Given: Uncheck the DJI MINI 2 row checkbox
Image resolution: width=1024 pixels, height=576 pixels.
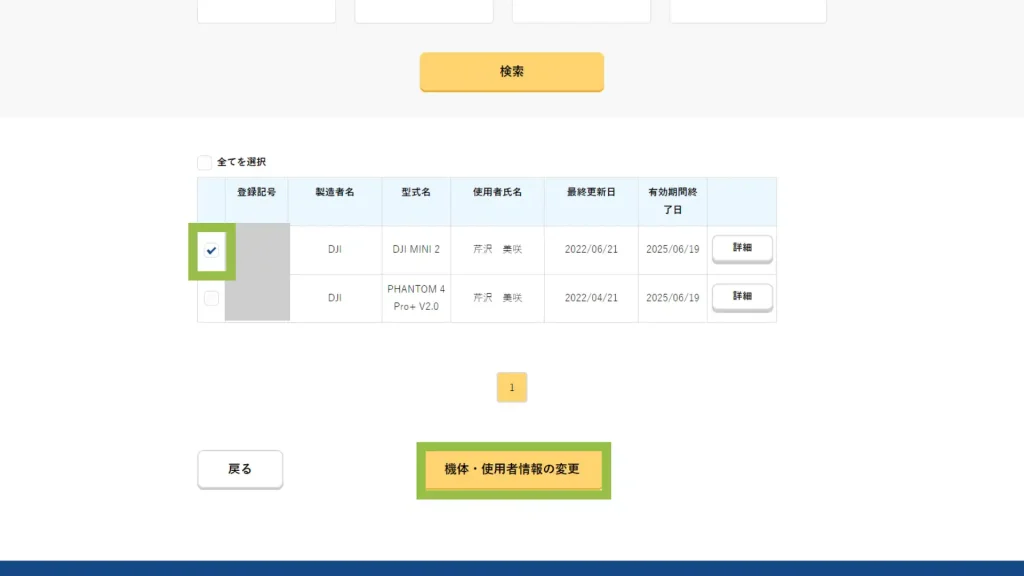Looking at the screenshot, I should [x=211, y=251].
